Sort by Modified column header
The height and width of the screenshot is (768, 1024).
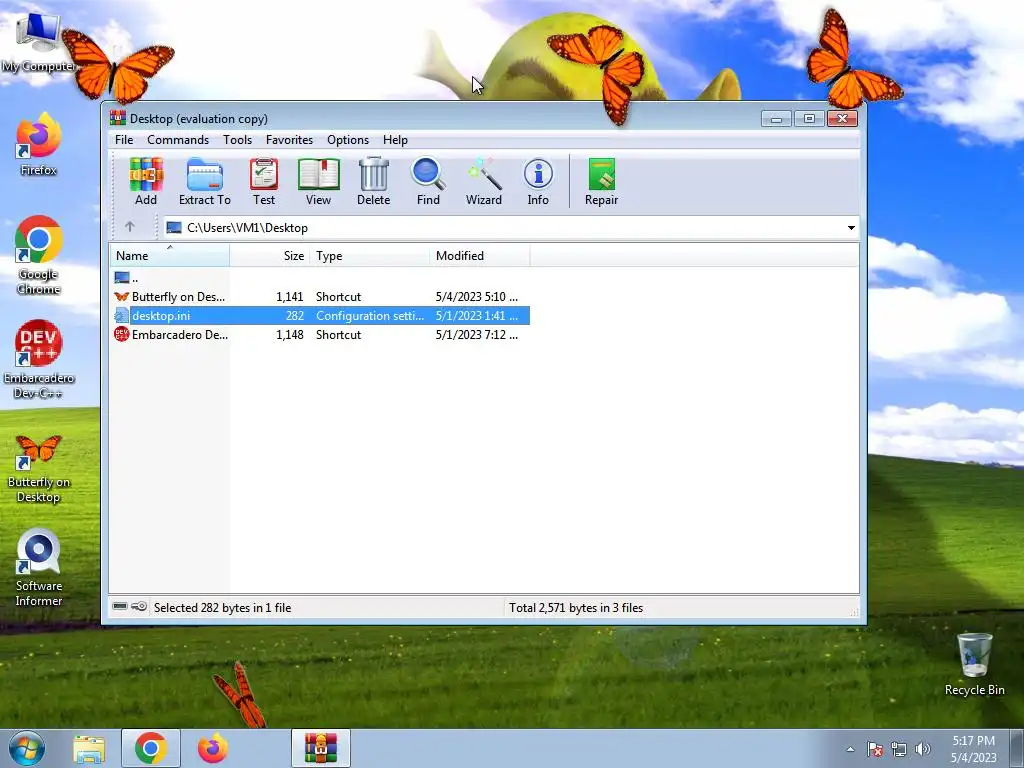point(479,255)
